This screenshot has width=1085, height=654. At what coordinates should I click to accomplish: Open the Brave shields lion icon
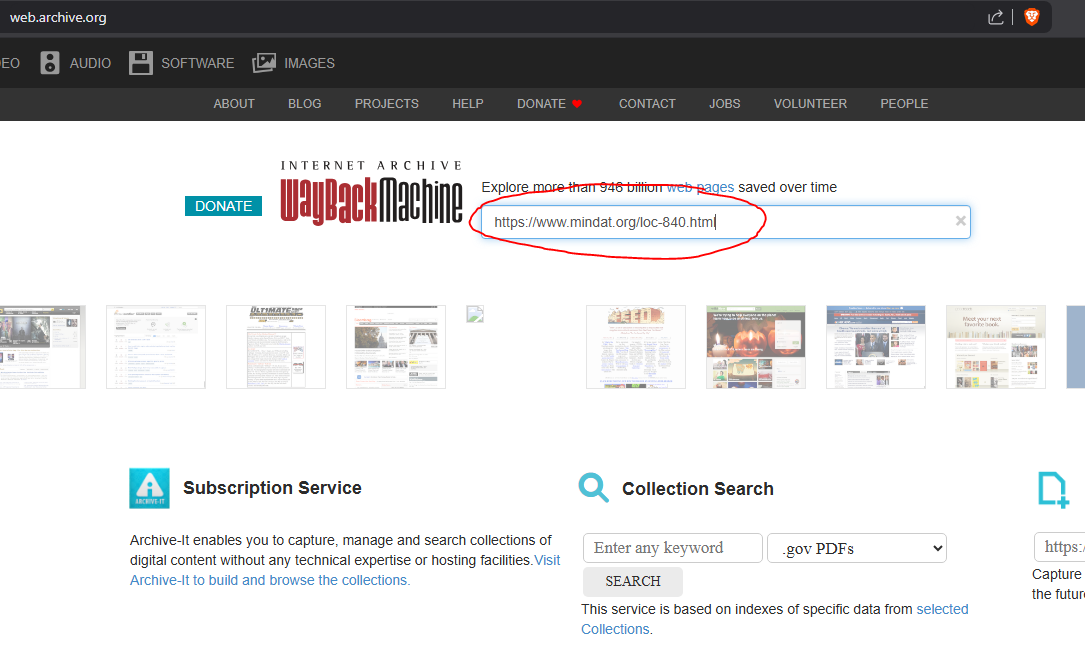[1032, 17]
